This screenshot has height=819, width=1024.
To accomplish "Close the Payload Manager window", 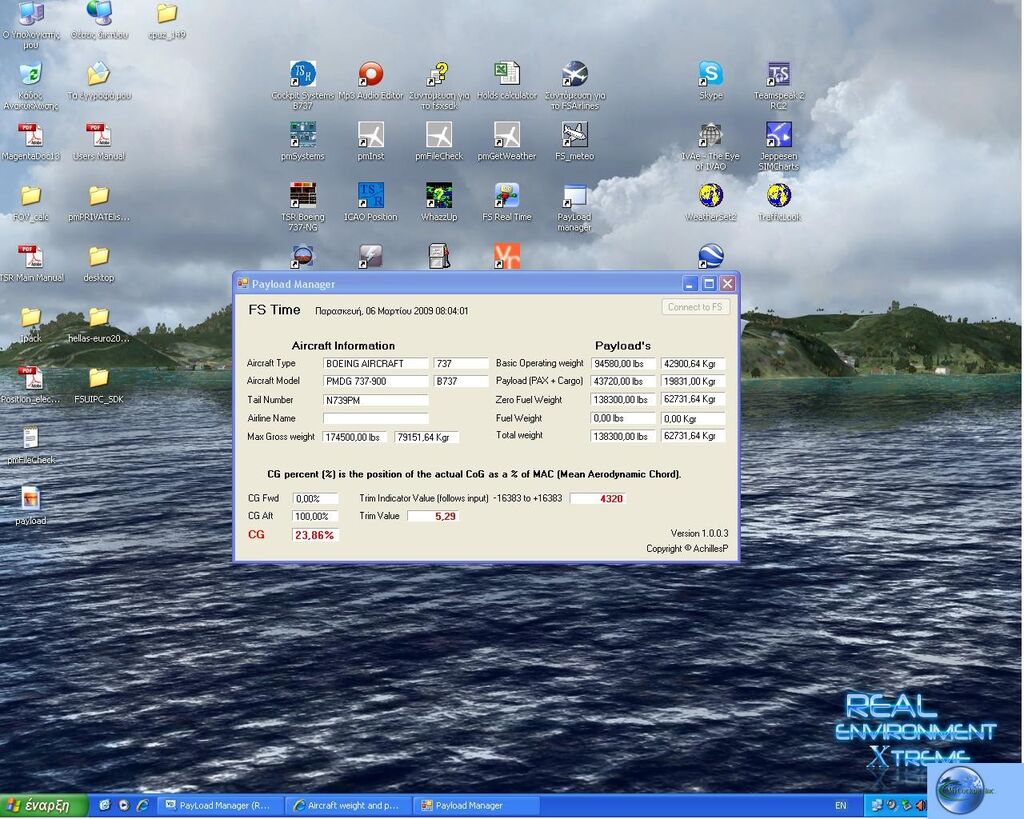I will click(727, 283).
